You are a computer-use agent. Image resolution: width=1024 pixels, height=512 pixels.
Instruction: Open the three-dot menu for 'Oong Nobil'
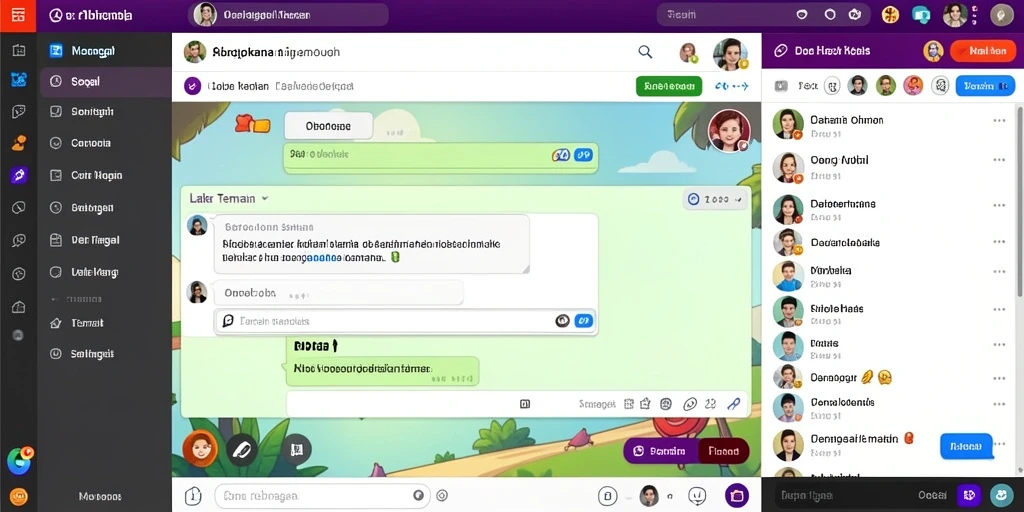coord(999,160)
